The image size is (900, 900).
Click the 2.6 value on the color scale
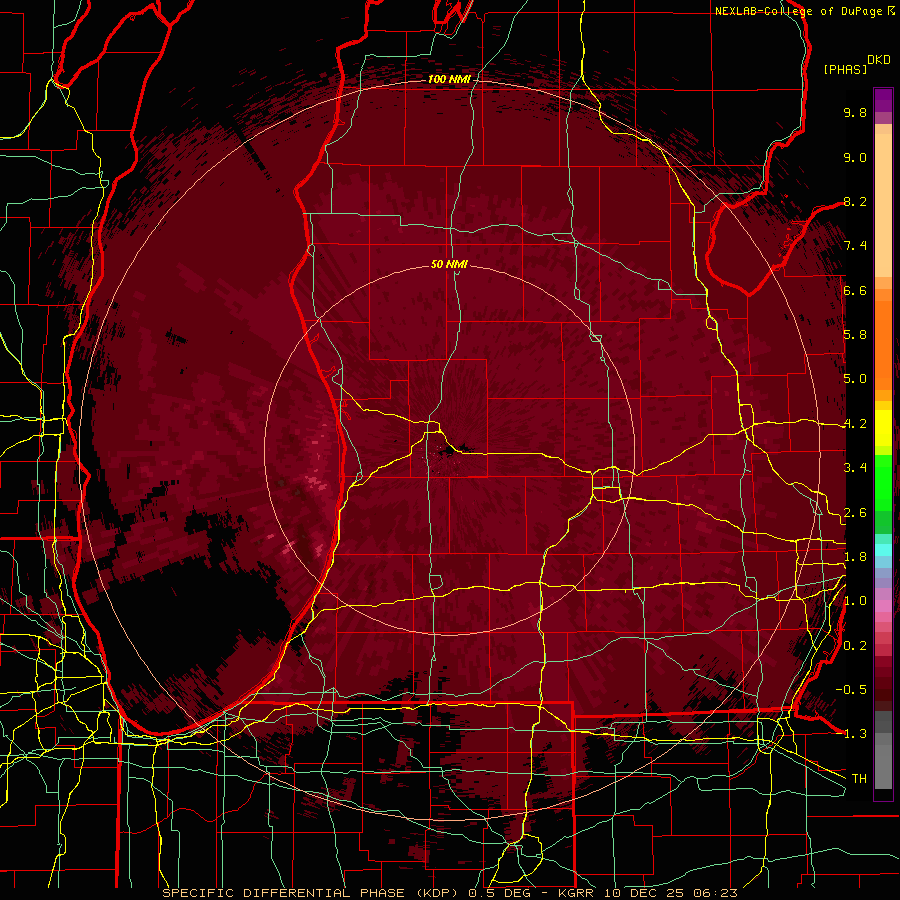coord(855,513)
